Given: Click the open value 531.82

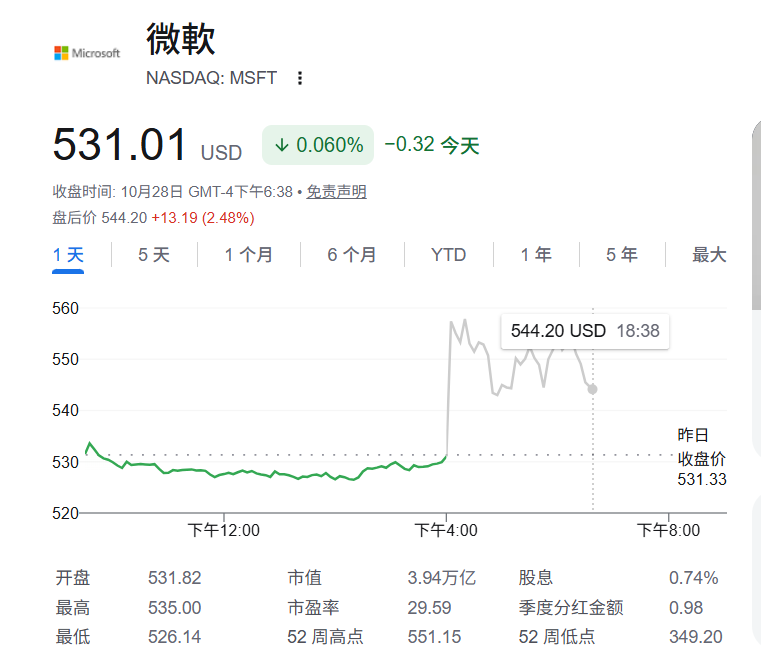Looking at the screenshot, I should pos(175,578).
